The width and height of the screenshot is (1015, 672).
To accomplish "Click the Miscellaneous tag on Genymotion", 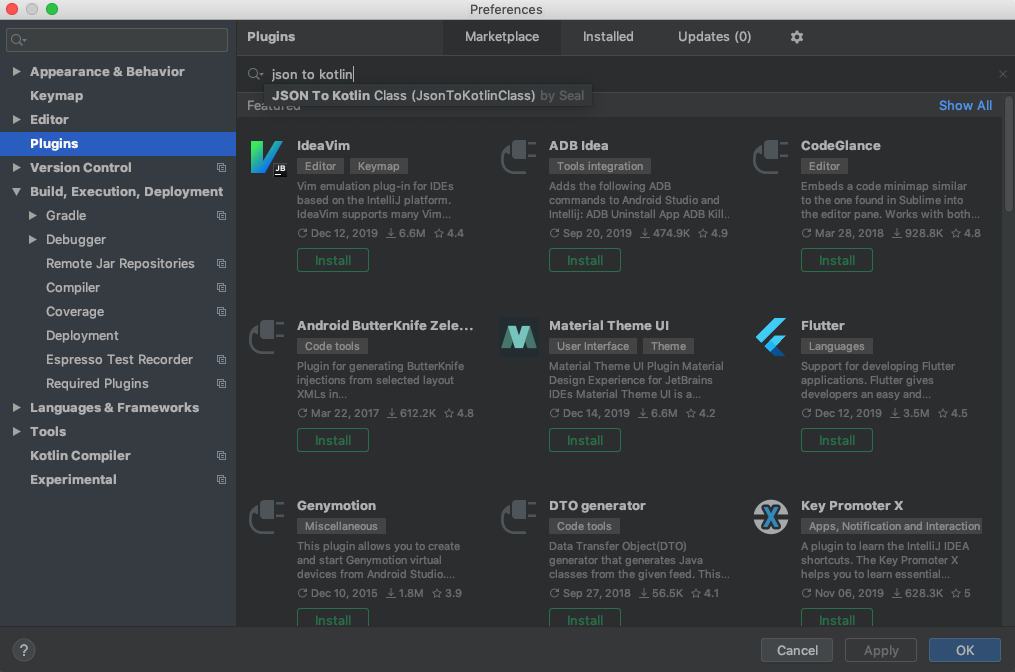I will click(x=341, y=526).
